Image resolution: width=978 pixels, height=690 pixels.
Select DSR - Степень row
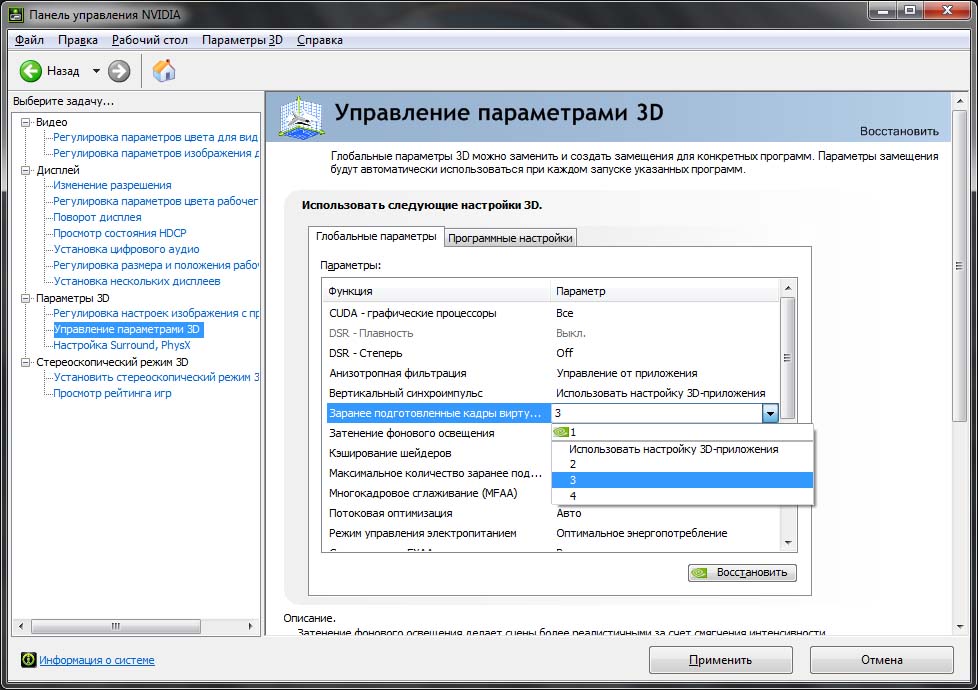click(x=552, y=353)
